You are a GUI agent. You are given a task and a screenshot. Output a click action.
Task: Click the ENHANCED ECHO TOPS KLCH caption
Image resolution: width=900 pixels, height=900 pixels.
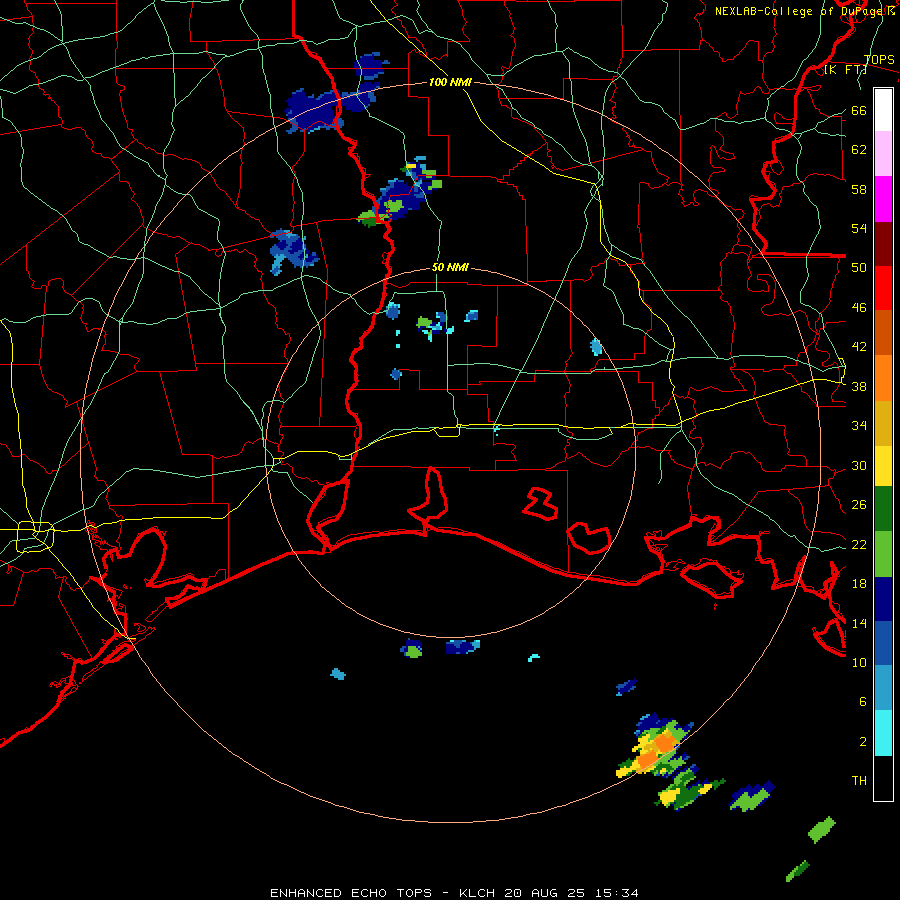tap(454, 893)
